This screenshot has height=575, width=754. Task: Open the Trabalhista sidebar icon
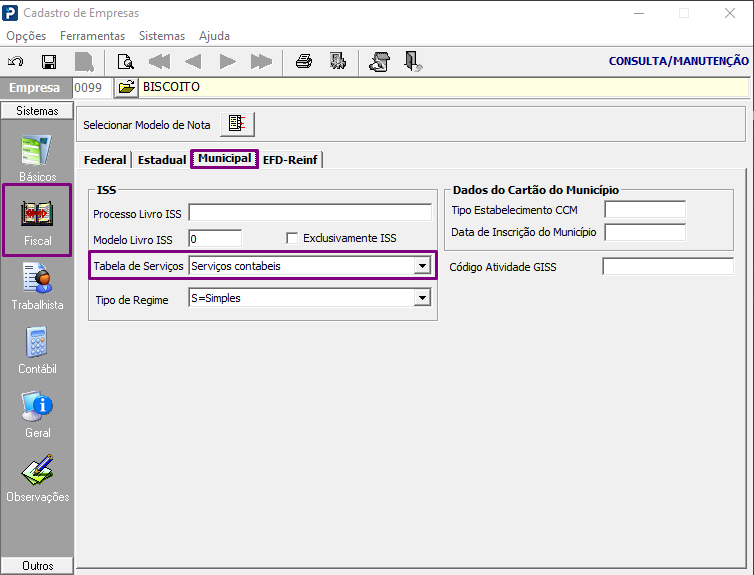[x=37, y=287]
